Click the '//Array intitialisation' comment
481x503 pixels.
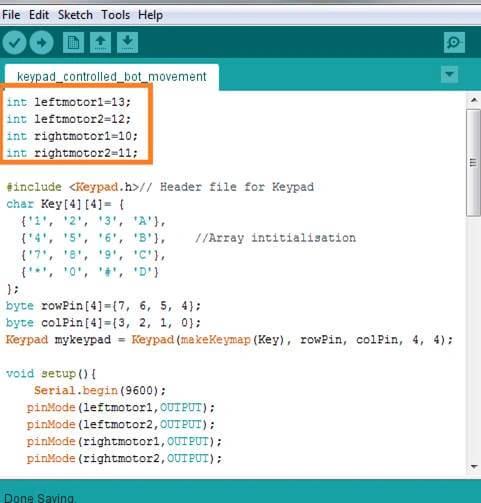pos(275,238)
